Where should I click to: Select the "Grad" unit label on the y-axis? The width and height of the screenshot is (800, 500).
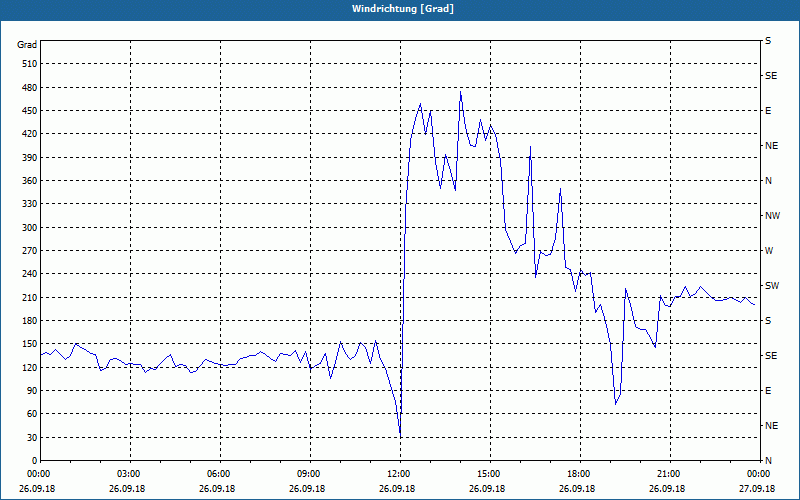click(x=27, y=45)
